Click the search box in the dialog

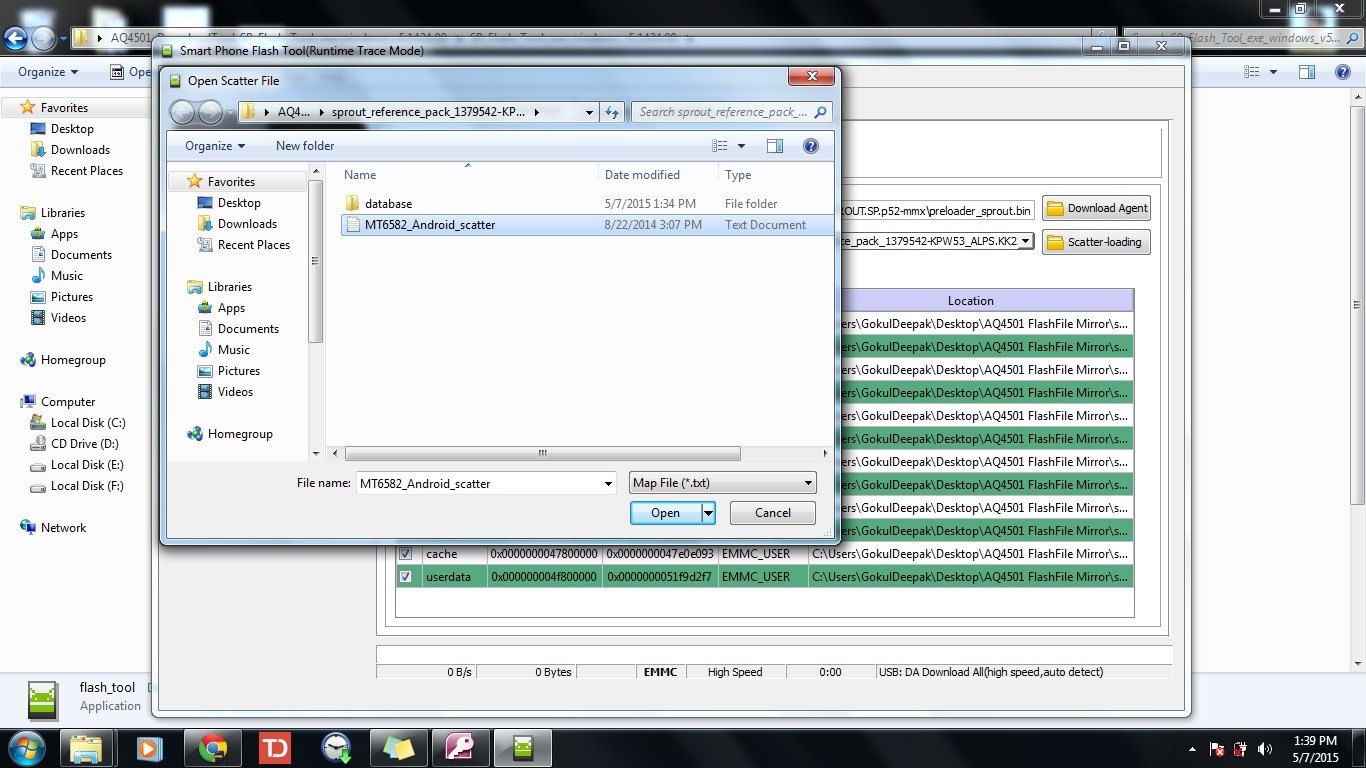pos(731,112)
